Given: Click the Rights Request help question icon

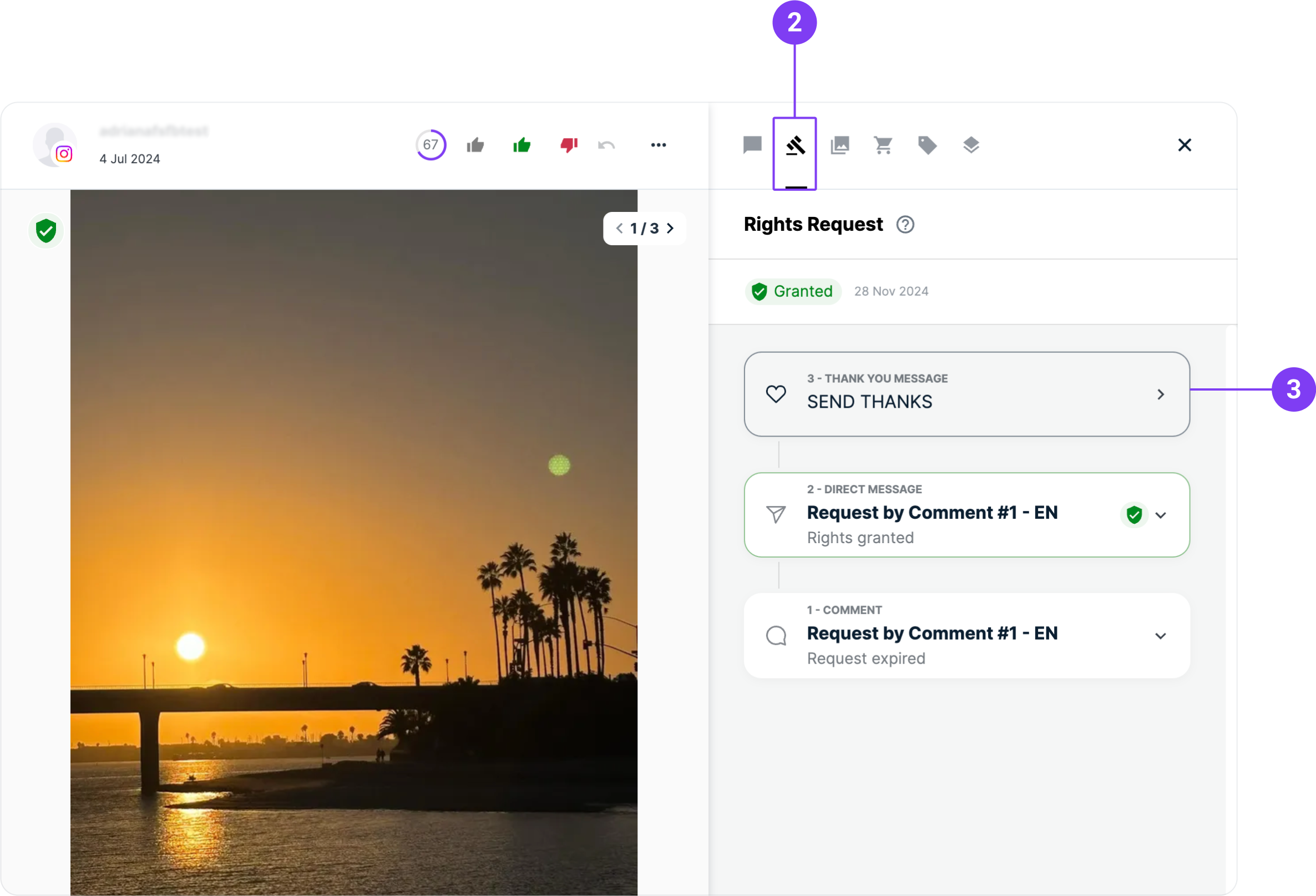Looking at the screenshot, I should coord(905,225).
